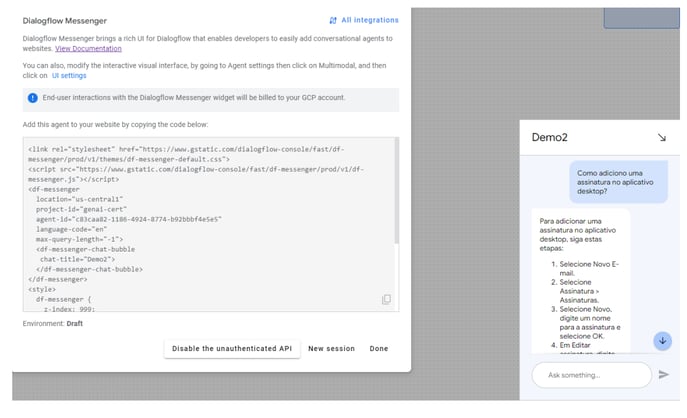Click the agent-id code line

click(129, 219)
